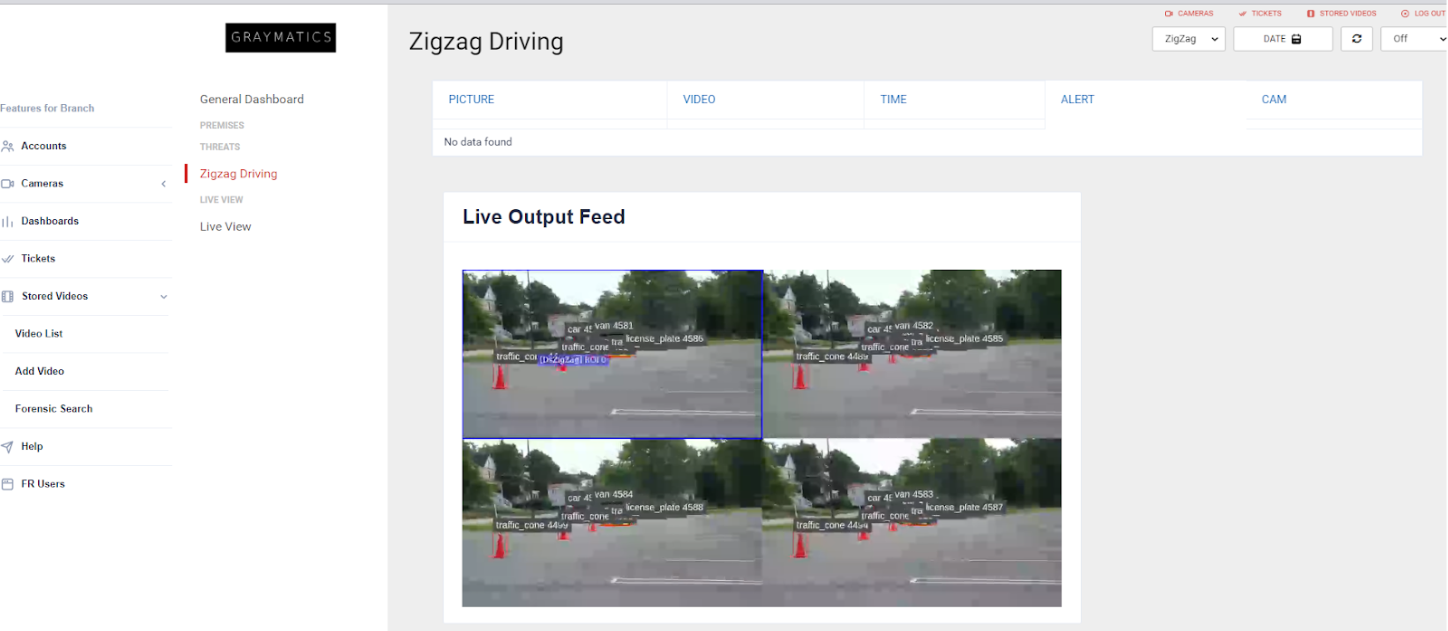Expand the Cameras sidebar arrow

(x=164, y=184)
